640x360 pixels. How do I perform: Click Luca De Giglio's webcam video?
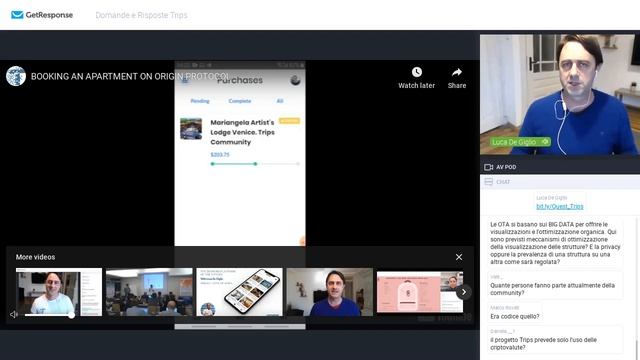tap(560, 95)
